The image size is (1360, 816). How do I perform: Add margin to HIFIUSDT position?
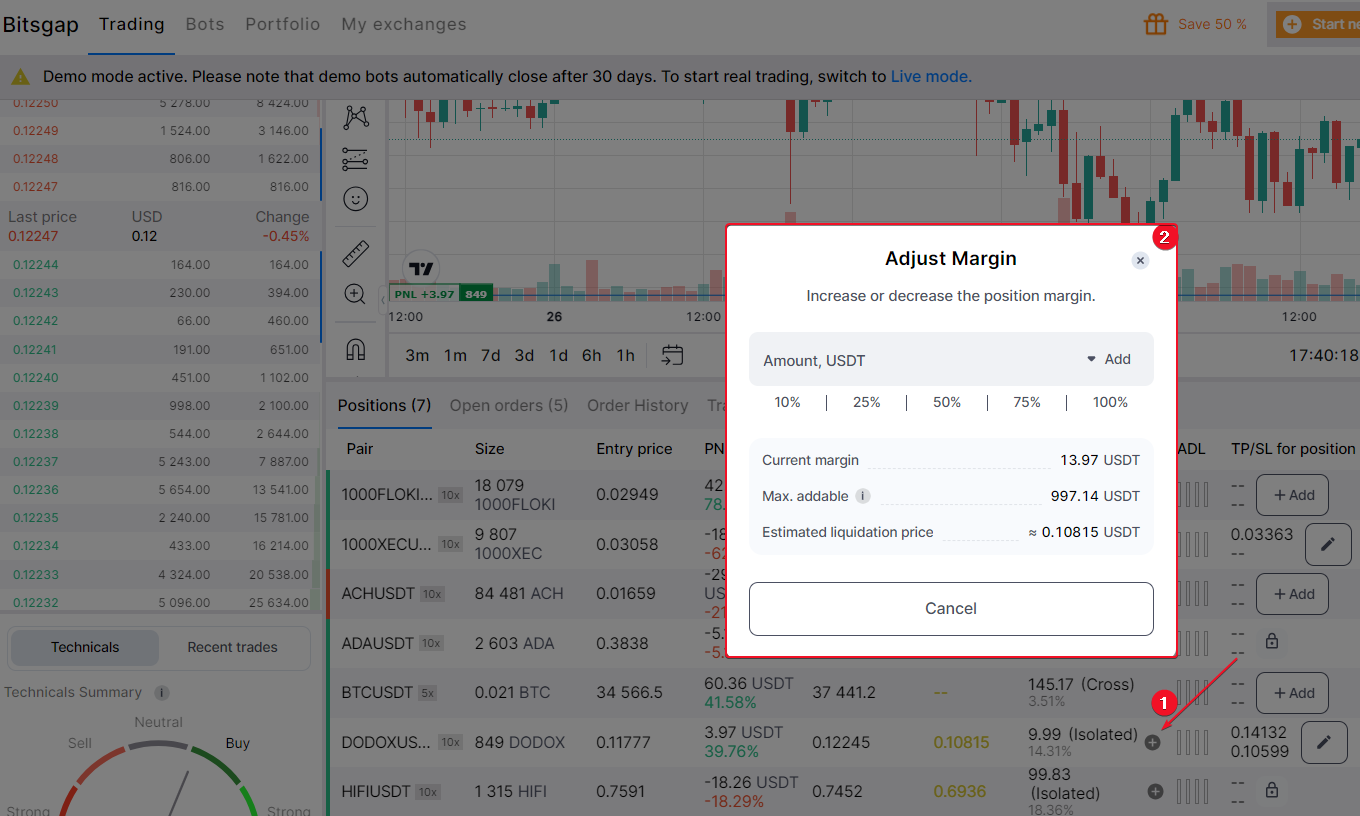[1156, 791]
